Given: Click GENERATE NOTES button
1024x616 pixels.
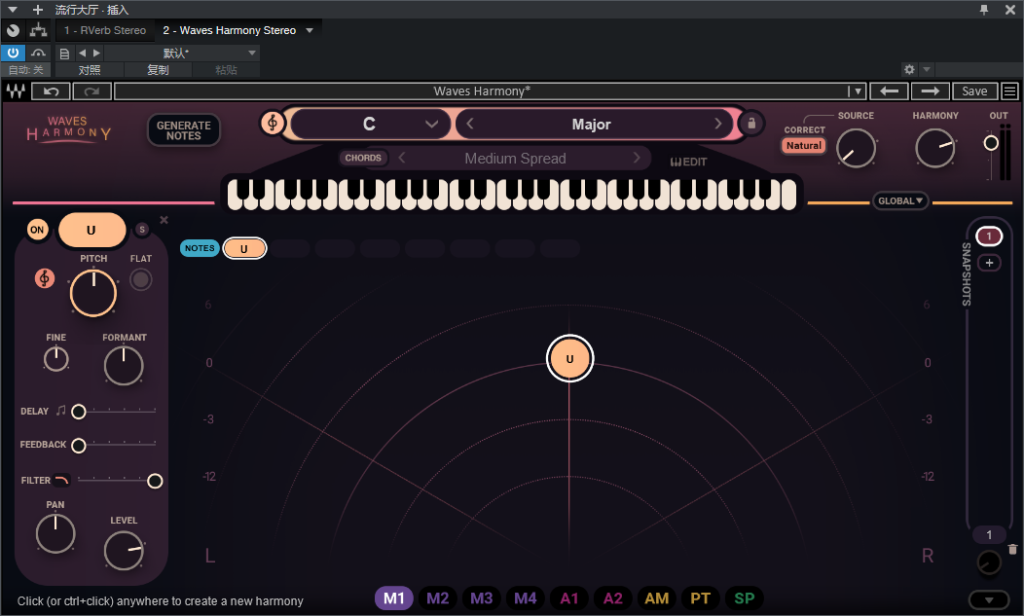Looking at the screenshot, I should (184, 130).
